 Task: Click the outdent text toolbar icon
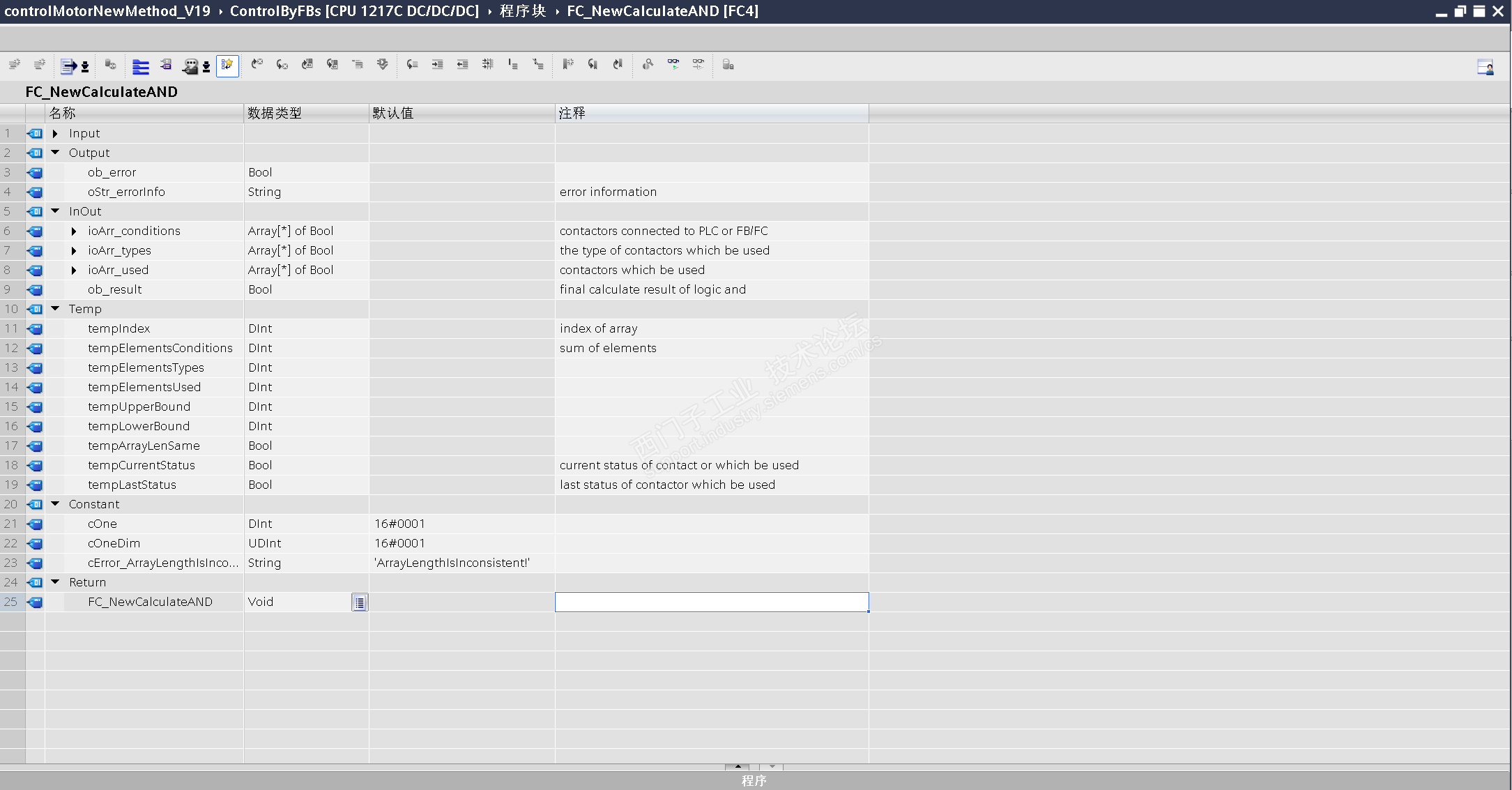[462, 65]
